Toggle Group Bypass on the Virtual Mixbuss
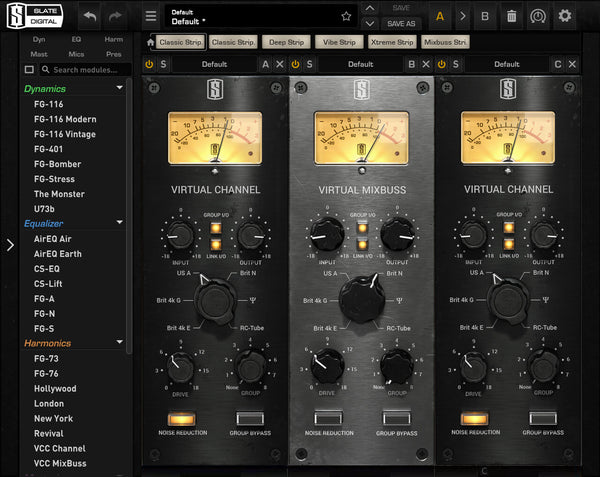Viewport: 600px width, 477px height. click(395, 418)
